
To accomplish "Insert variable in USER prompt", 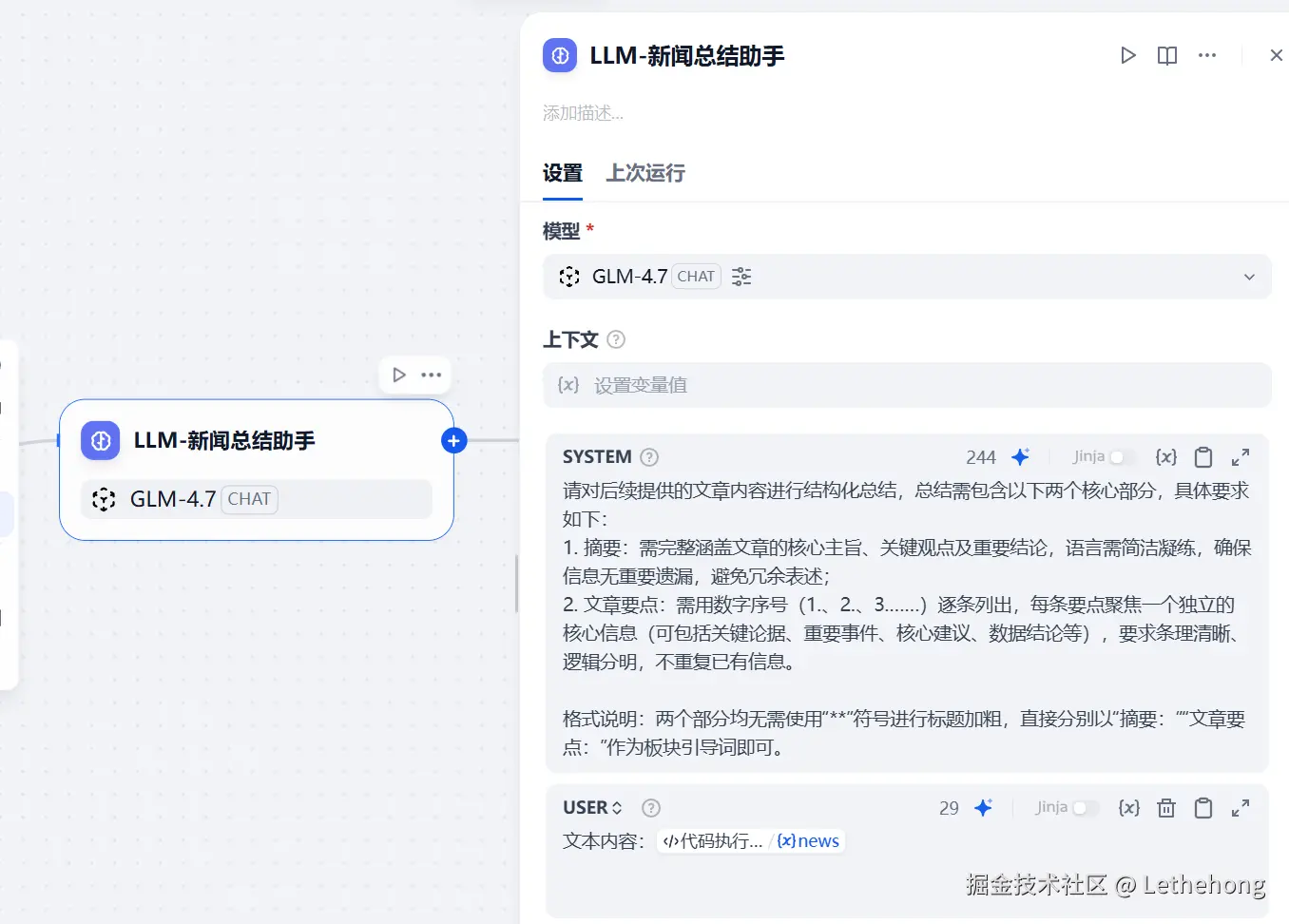I will point(1129,808).
